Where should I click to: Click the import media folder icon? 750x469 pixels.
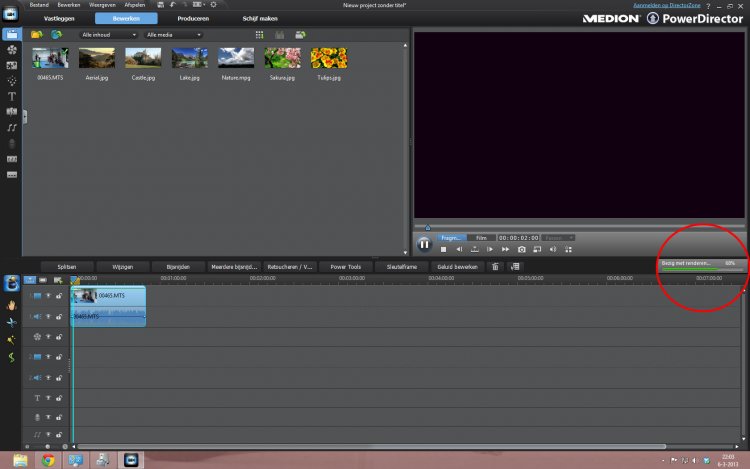coord(37,35)
